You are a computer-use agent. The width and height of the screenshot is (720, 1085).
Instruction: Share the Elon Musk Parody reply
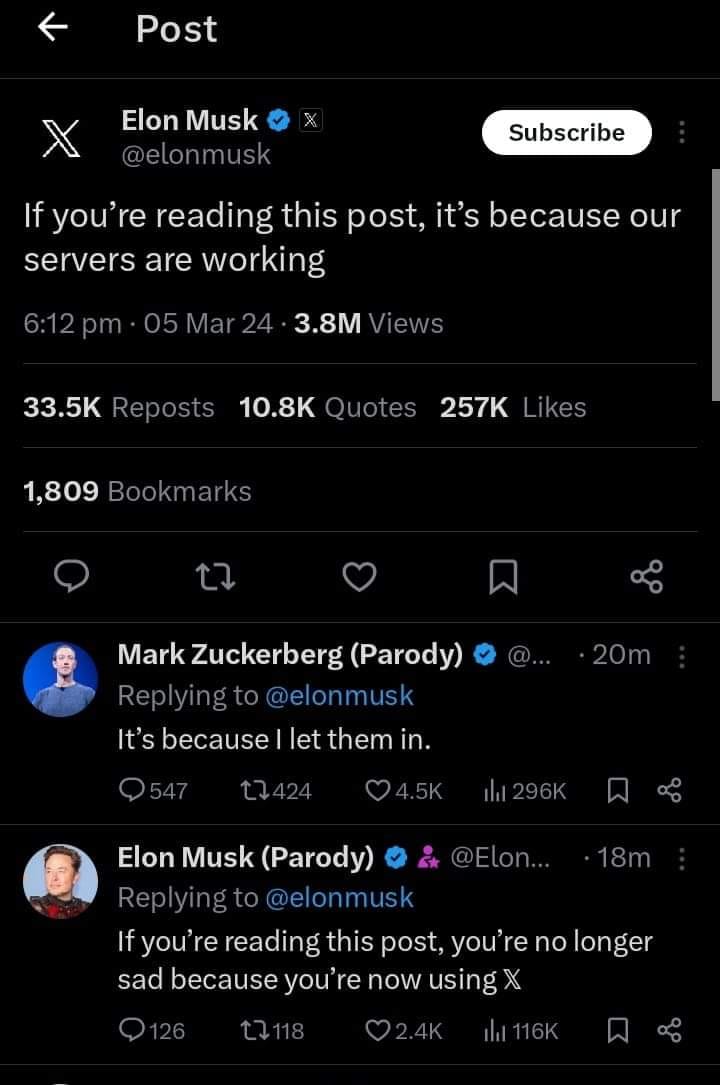[669, 1030]
